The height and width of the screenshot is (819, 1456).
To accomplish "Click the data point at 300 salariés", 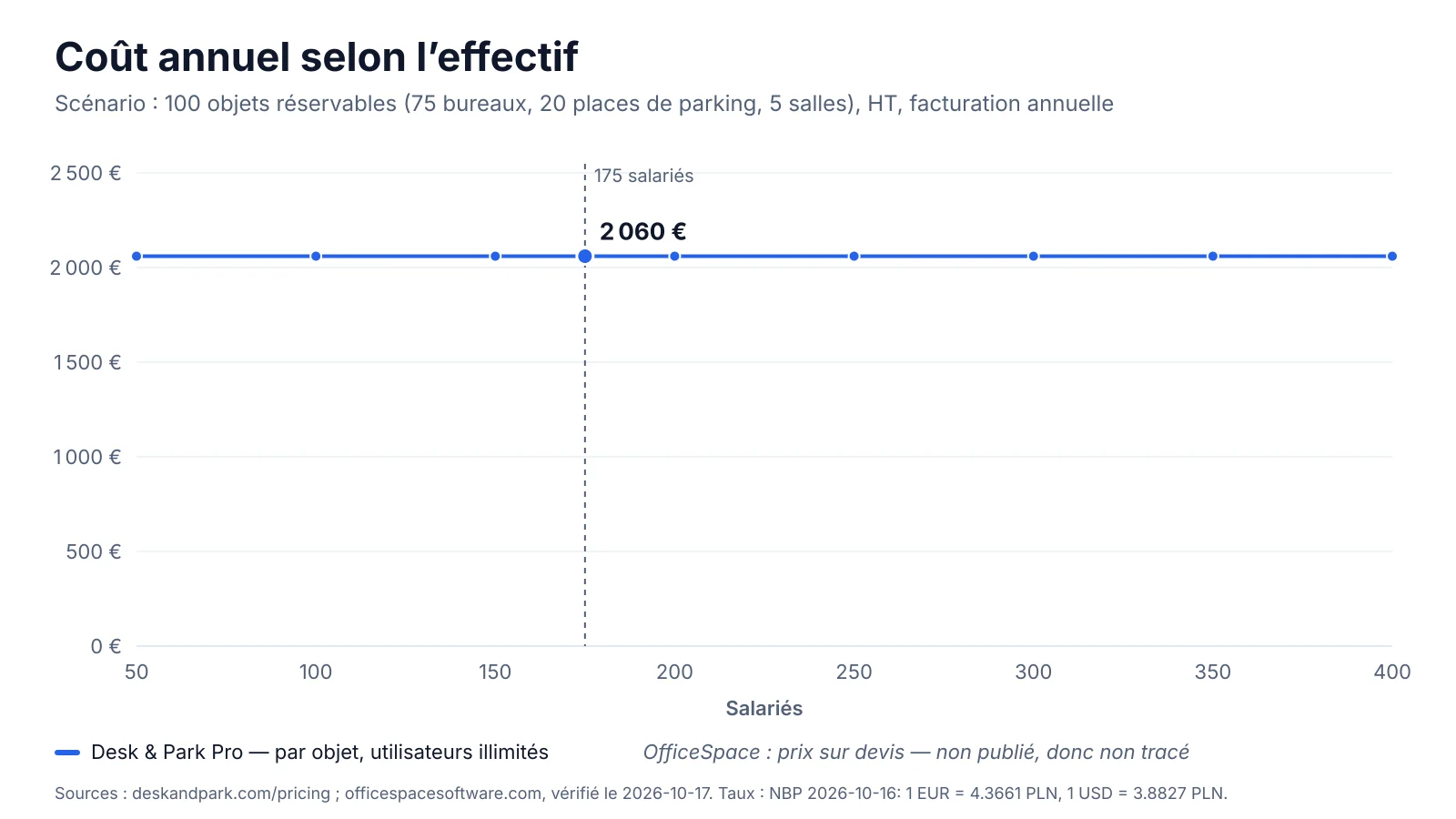I will [x=1034, y=257].
